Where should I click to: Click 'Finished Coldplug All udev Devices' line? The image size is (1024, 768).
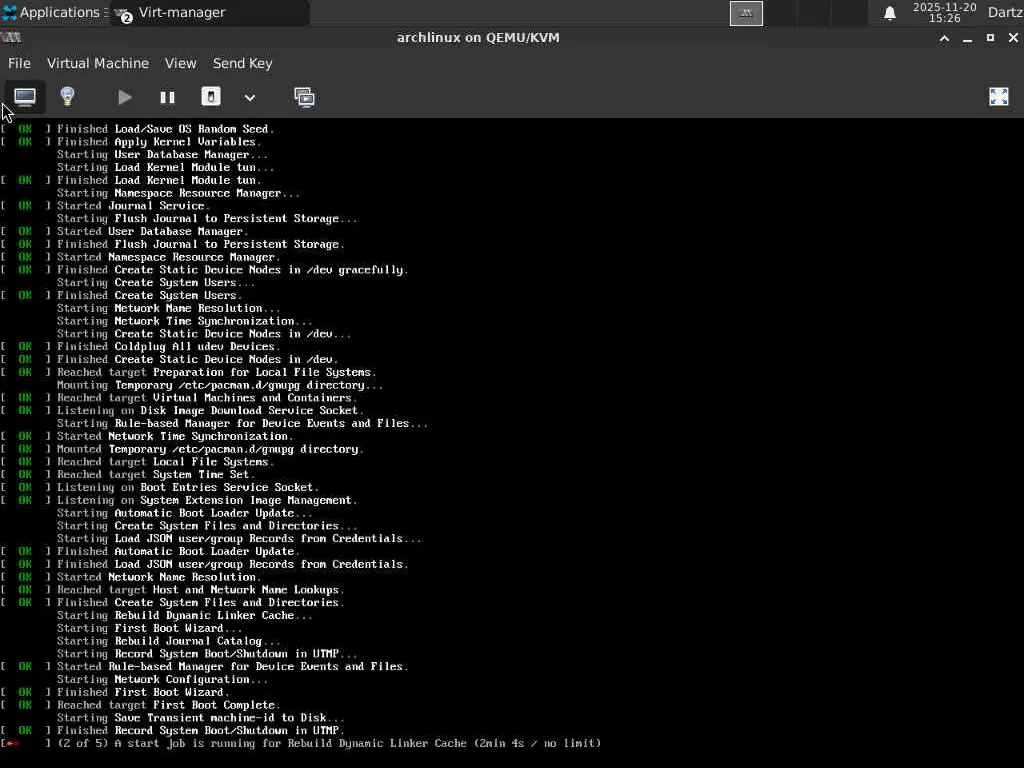click(x=140, y=347)
